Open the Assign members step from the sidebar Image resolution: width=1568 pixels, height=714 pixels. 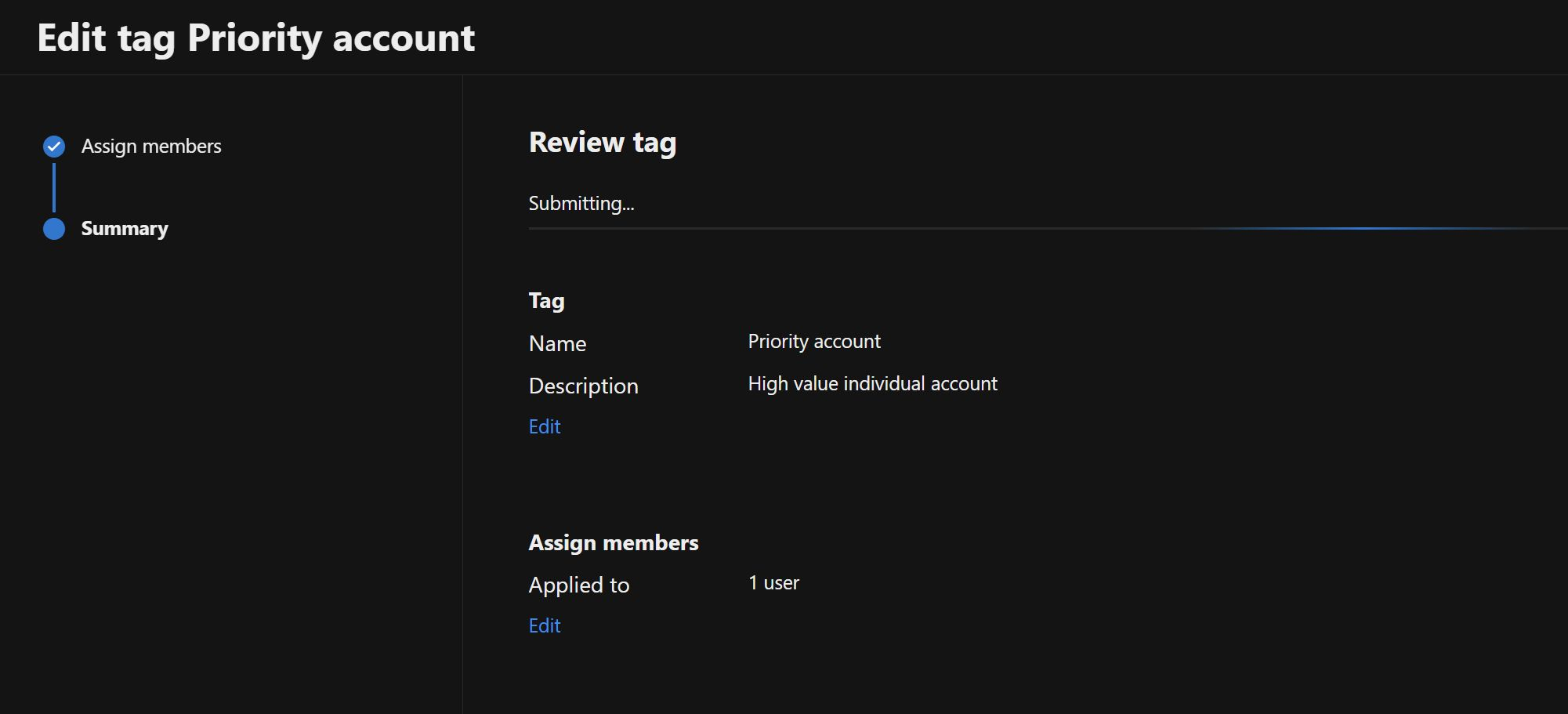[x=150, y=146]
